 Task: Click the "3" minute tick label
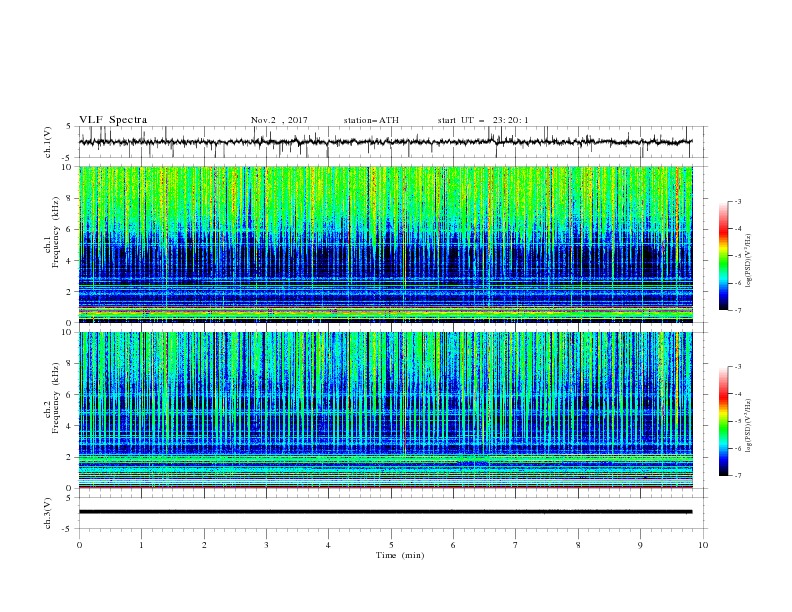266,545
